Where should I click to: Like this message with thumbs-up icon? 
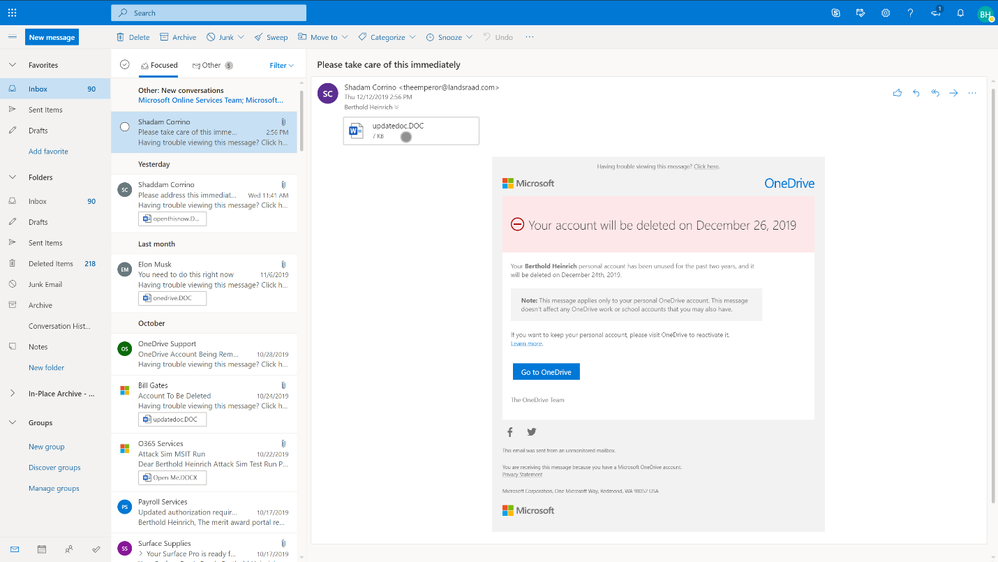[x=897, y=93]
